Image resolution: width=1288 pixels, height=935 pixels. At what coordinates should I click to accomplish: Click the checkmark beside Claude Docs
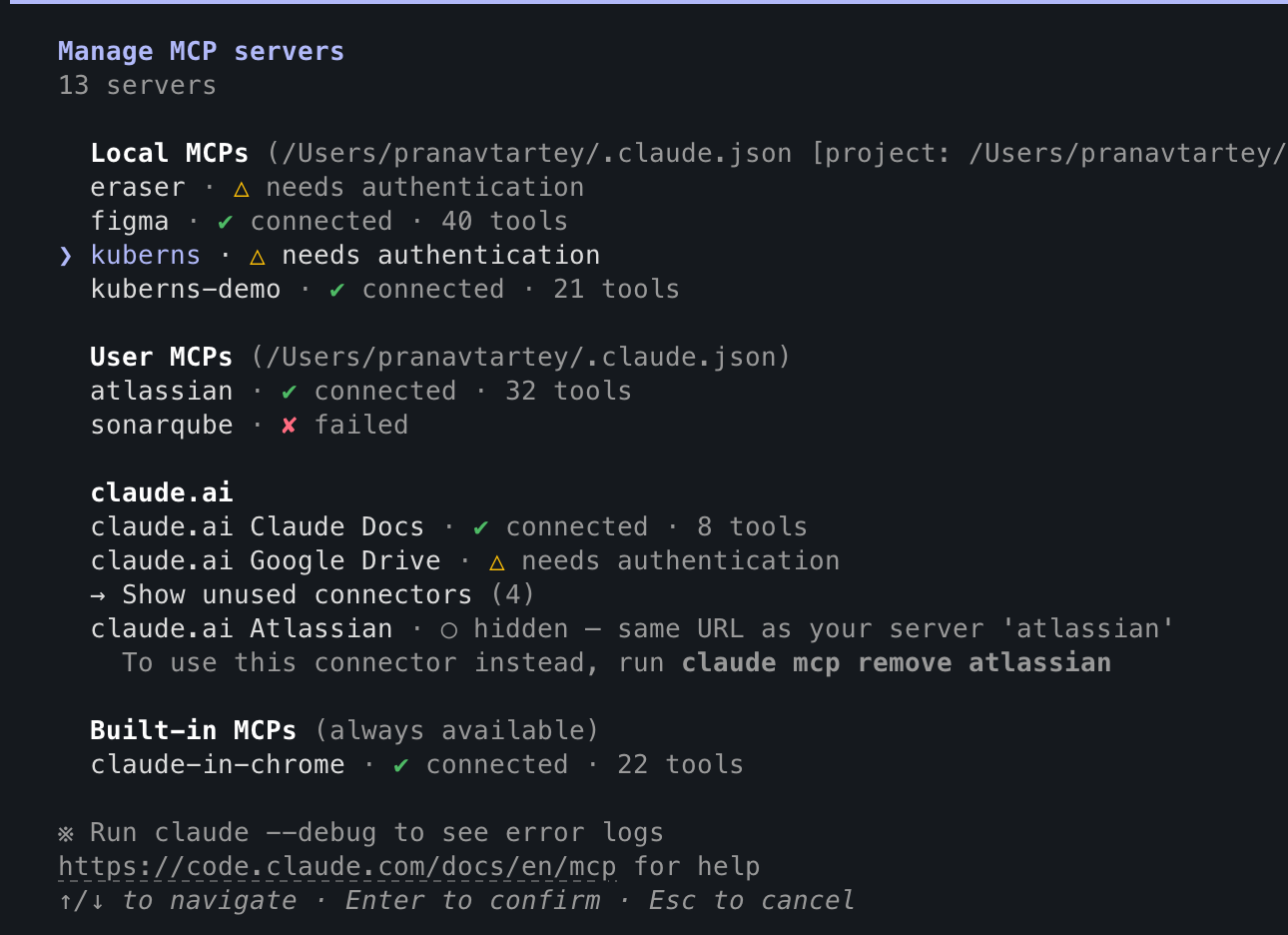pyautogui.click(x=481, y=527)
